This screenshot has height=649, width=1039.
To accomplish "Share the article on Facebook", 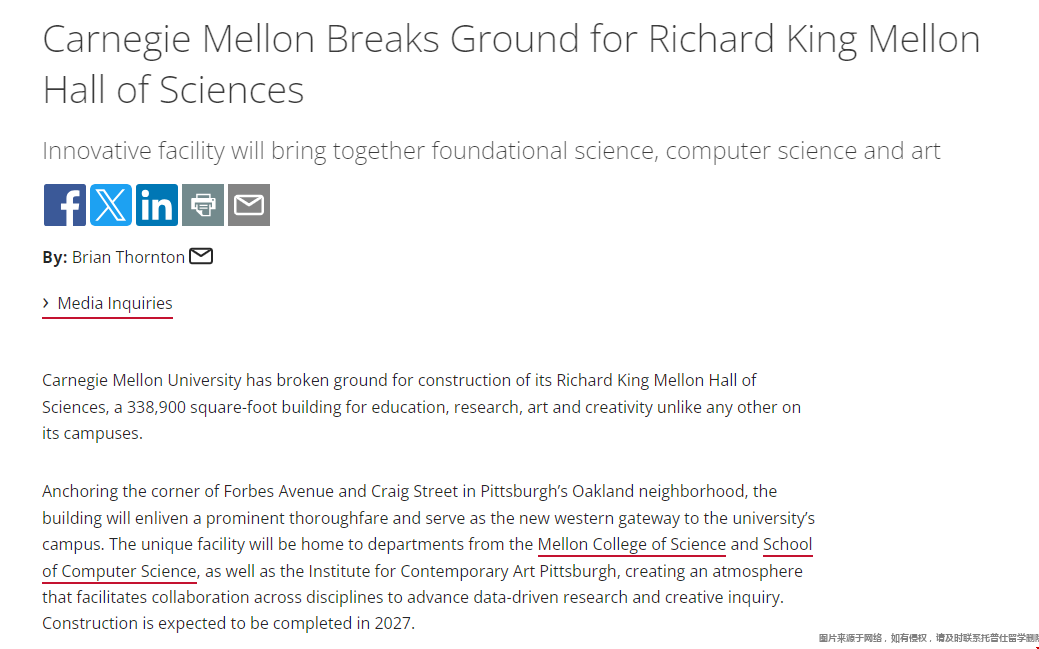I will pos(64,205).
